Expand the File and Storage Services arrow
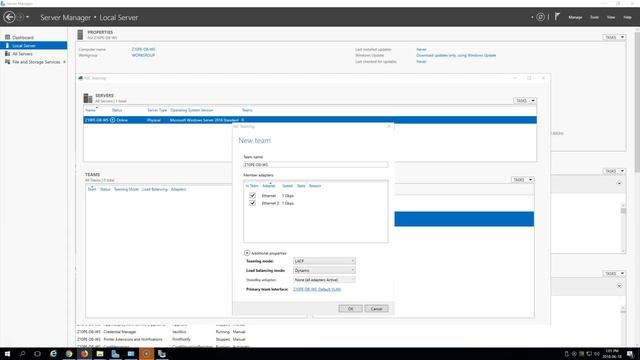 pyautogui.click(x=64, y=62)
